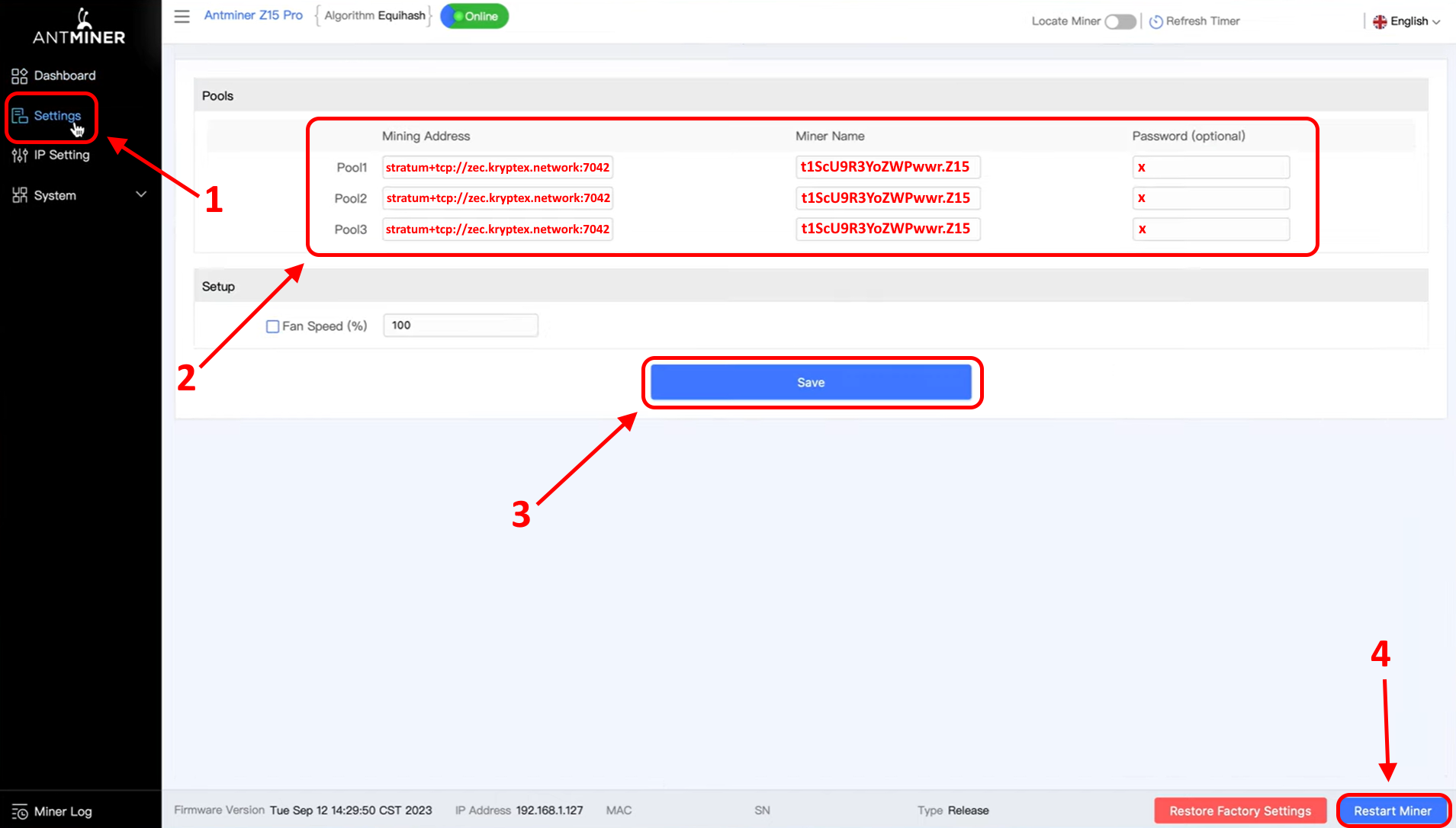Click the IP Setting sliders icon
The height and width of the screenshot is (828, 1456).
19,156
